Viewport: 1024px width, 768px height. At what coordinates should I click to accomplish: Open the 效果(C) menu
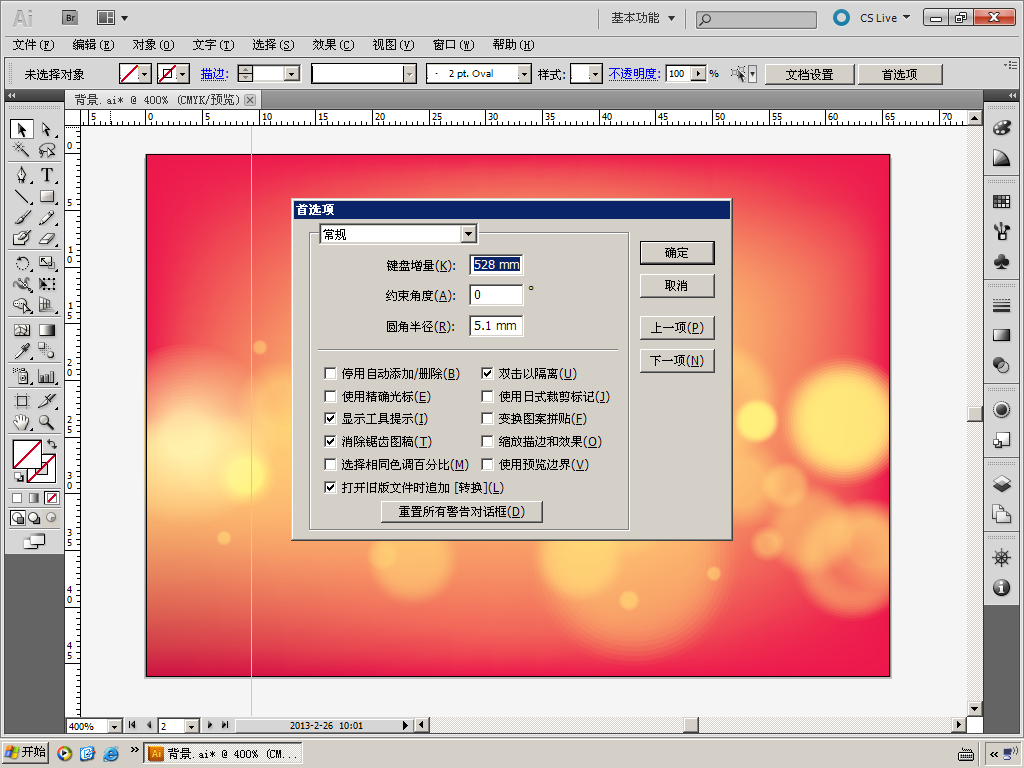point(333,45)
